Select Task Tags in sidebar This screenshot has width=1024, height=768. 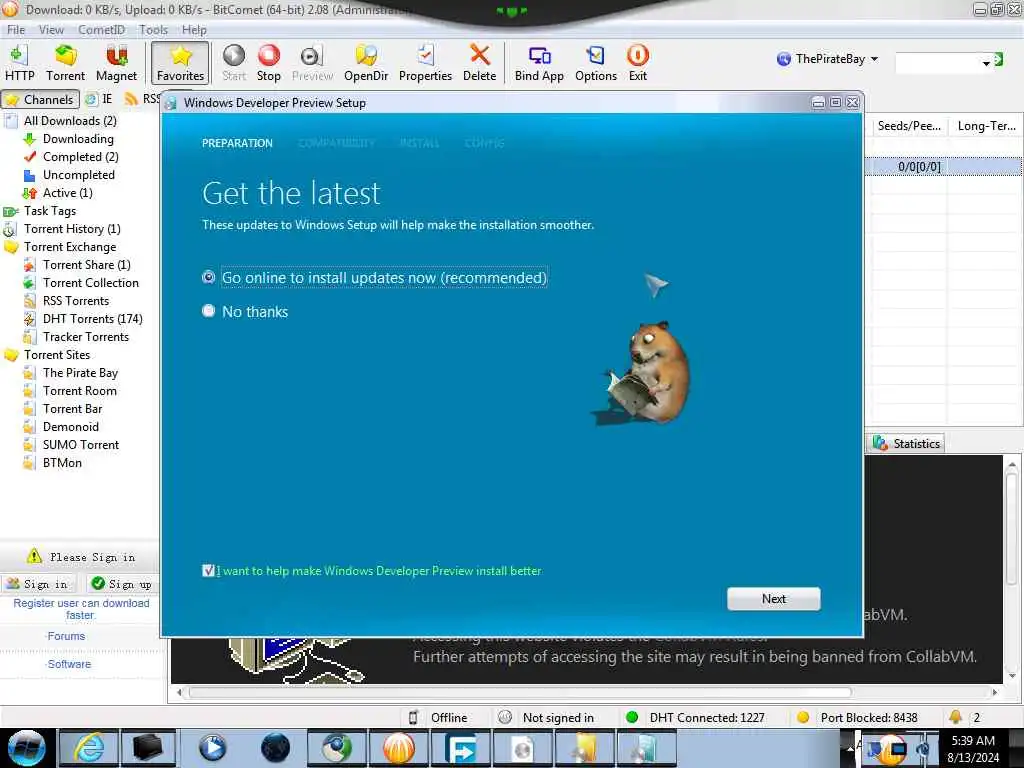coord(50,210)
